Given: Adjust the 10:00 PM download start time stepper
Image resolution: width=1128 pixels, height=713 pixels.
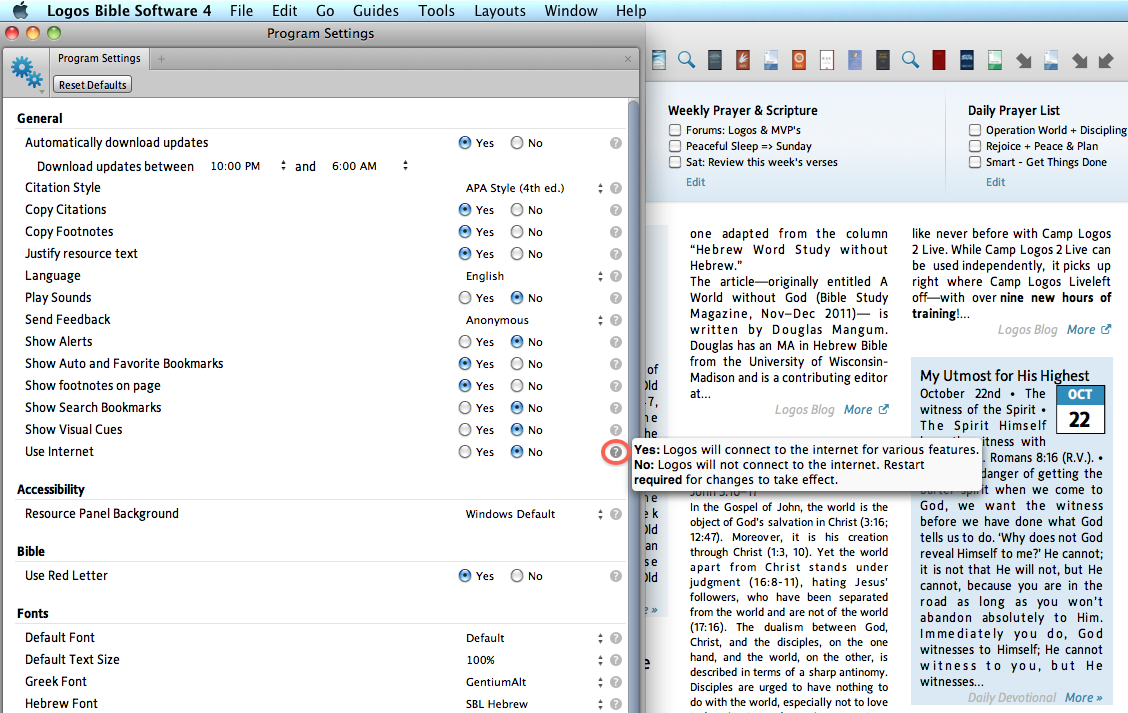Looking at the screenshot, I should (283, 165).
